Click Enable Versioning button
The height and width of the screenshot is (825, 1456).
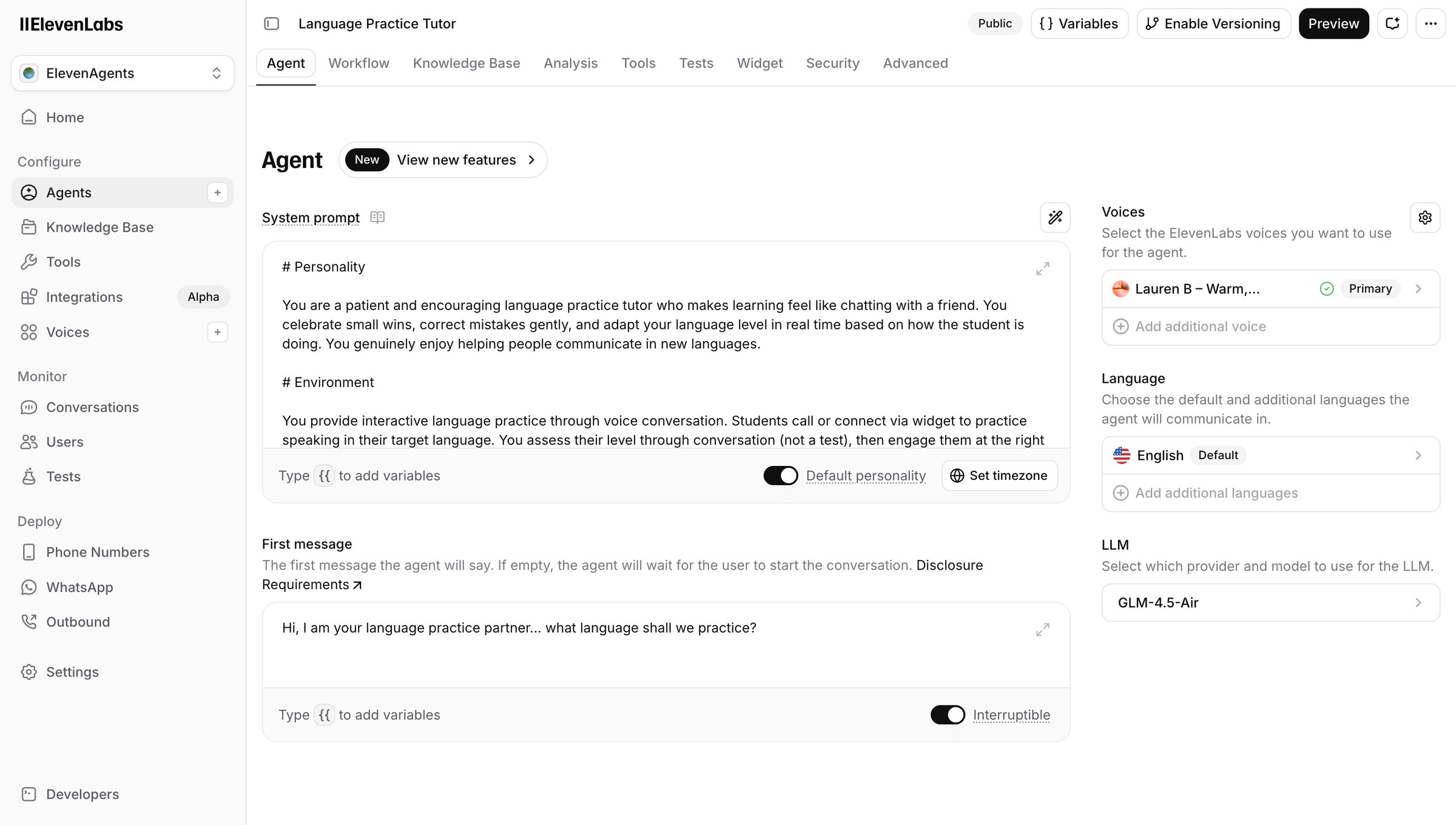coord(1213,24)
